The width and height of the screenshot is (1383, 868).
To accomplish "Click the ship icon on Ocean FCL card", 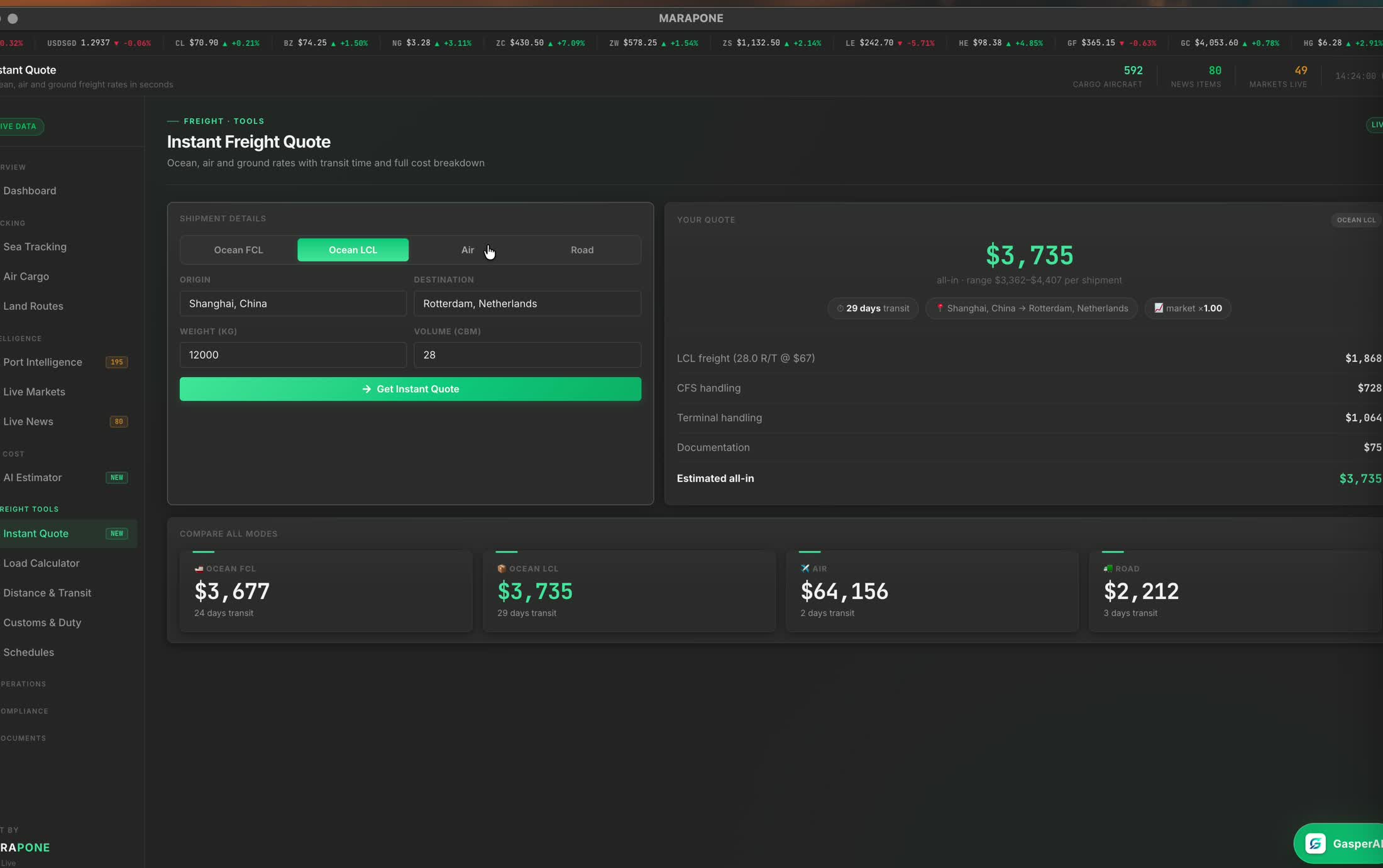I will [x=199, y=568].
